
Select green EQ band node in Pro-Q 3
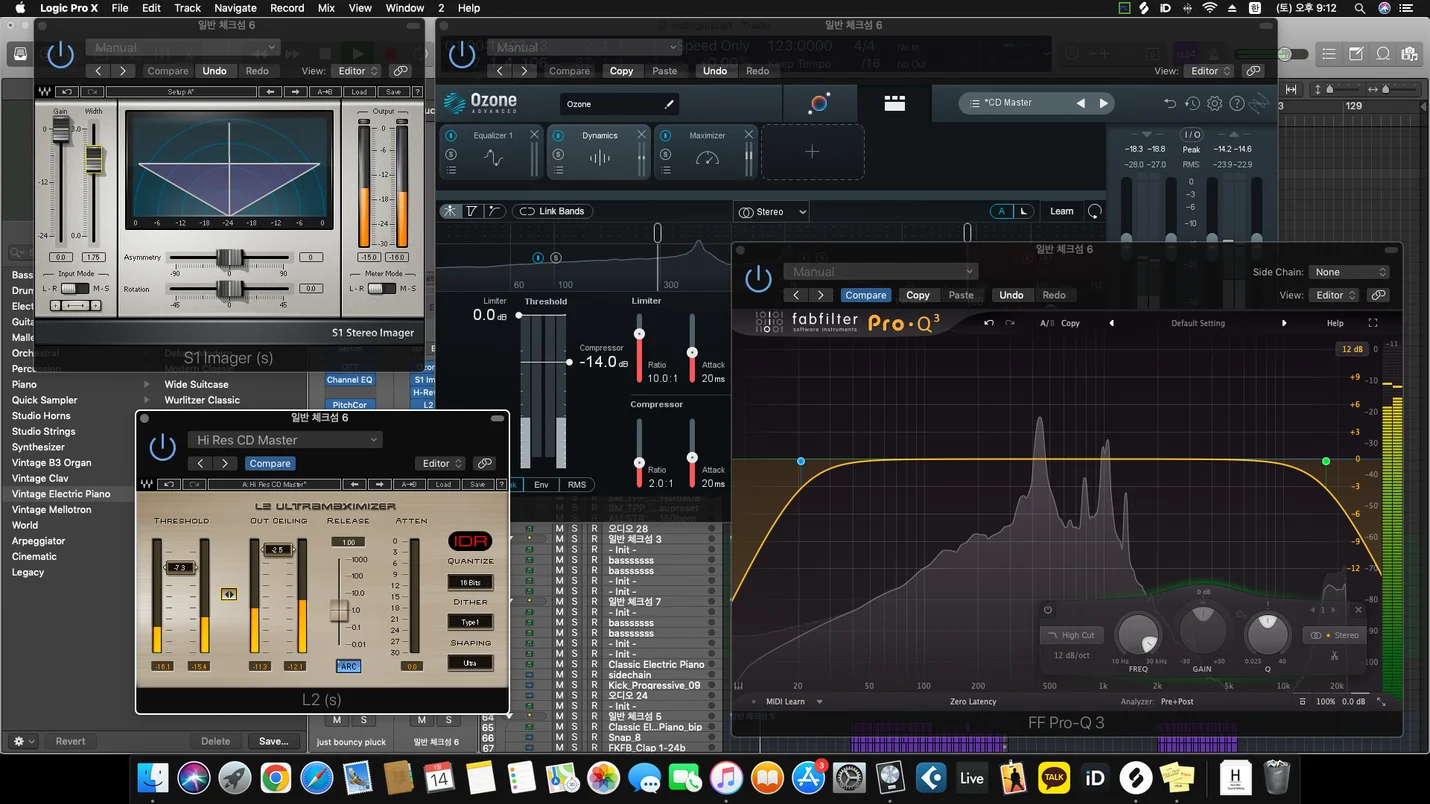1326,461
